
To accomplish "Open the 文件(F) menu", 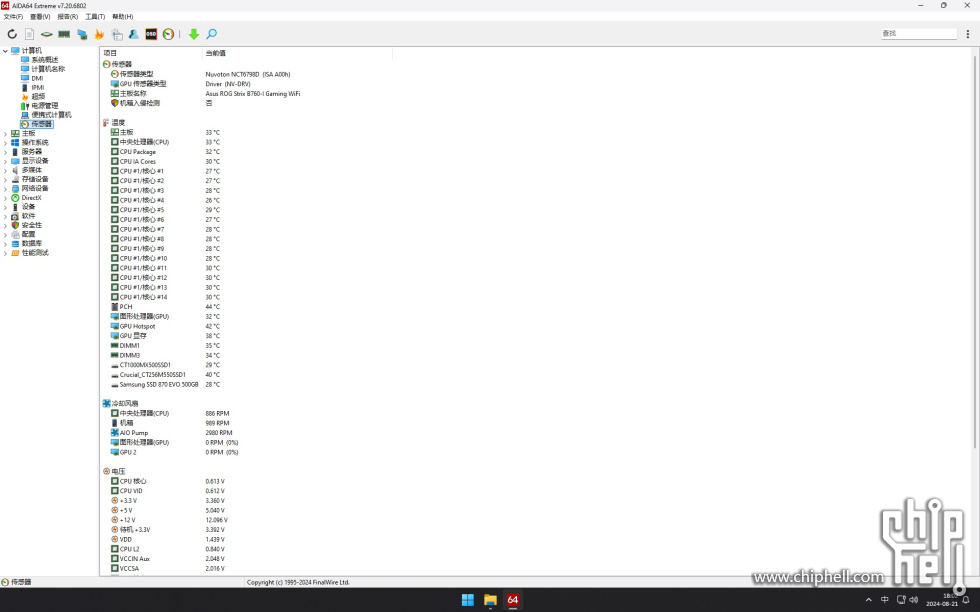I will click(x=13, y=17).
